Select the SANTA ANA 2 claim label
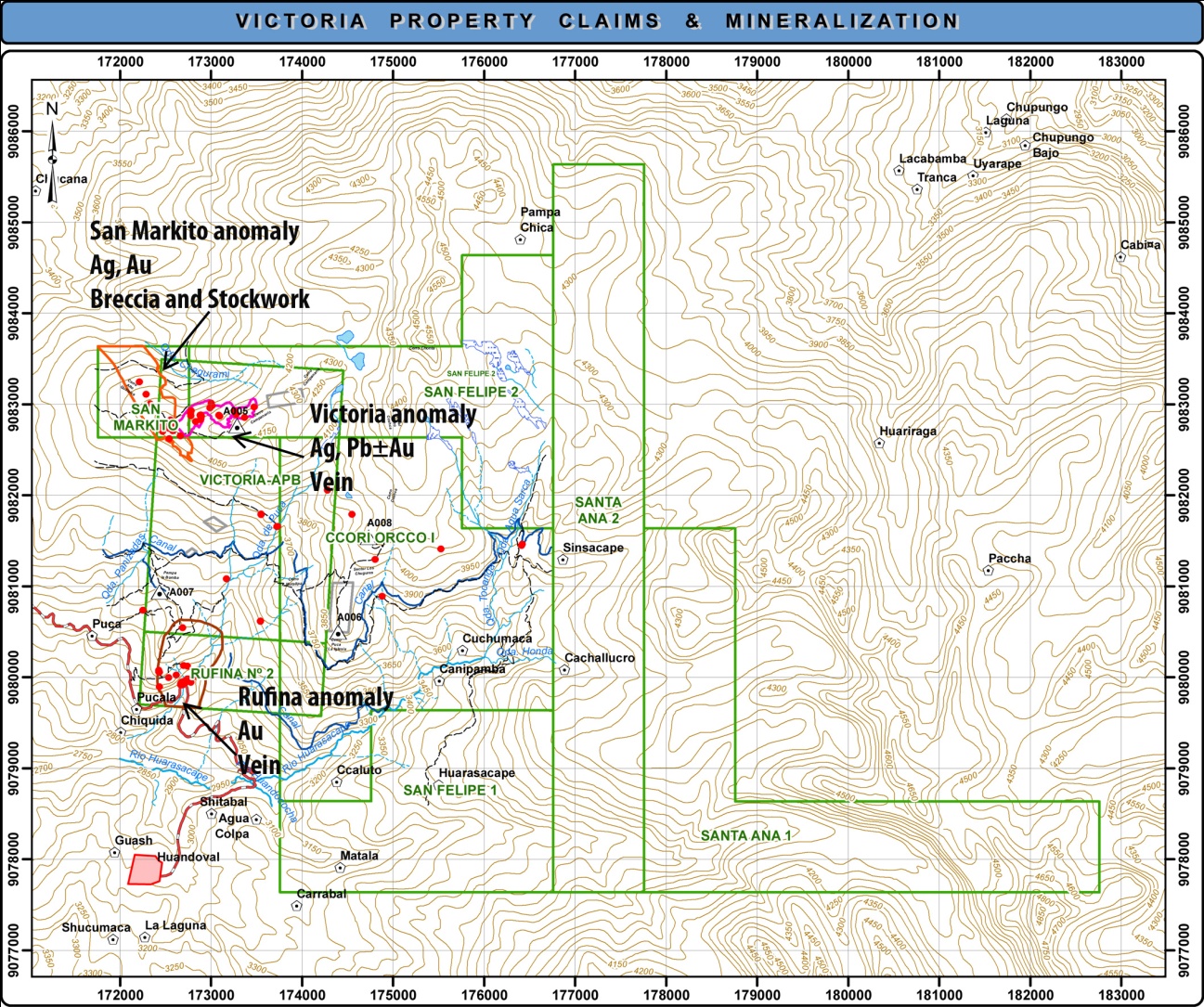The height and width of the screenshot is (1007, 1204). pos(598,510)
